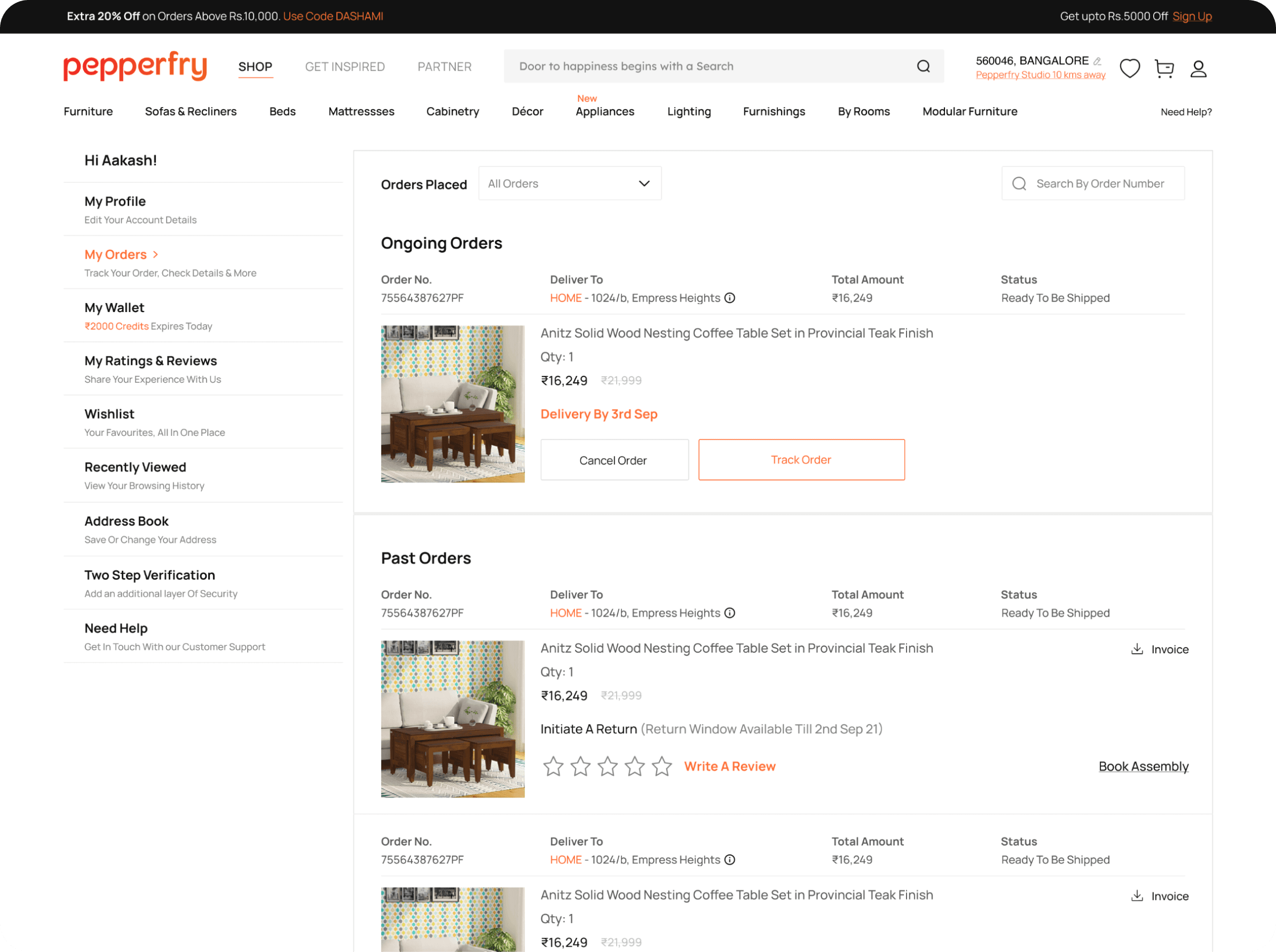Rate the past order four stars
The width and height of the screenshot is (1276, 952).
(634, 766)
